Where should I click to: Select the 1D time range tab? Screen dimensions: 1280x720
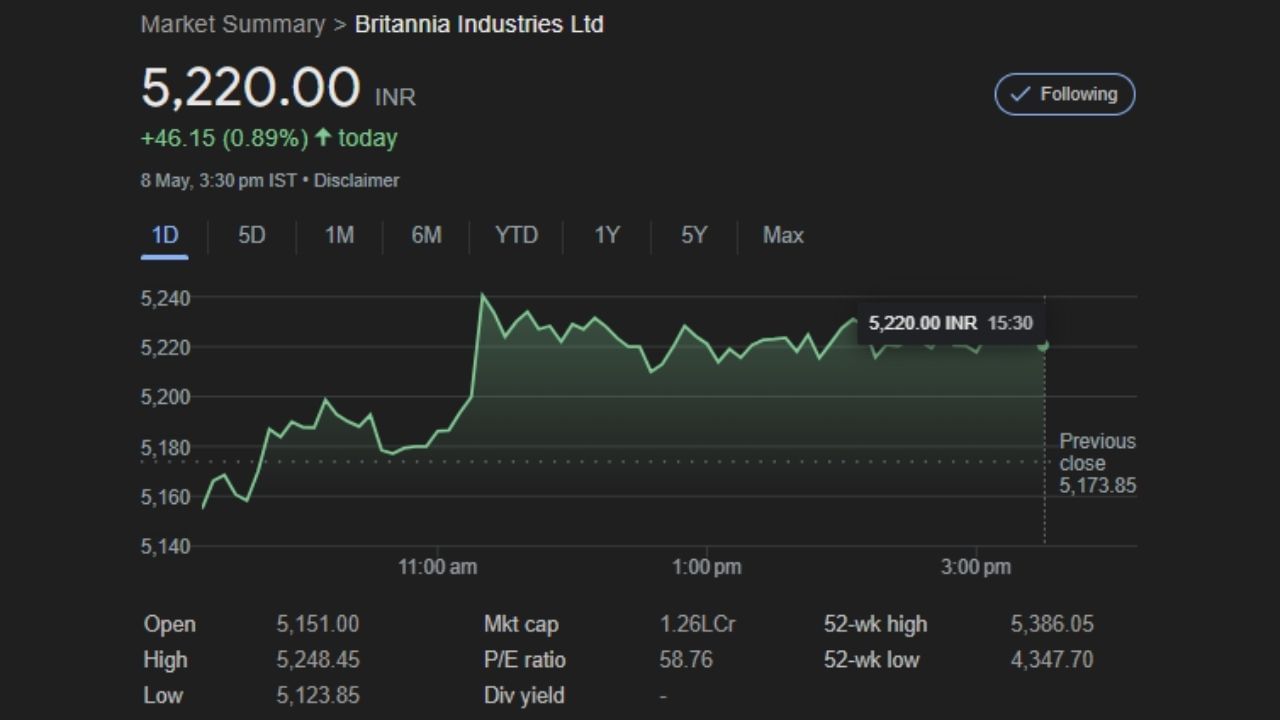pos(164,235)
